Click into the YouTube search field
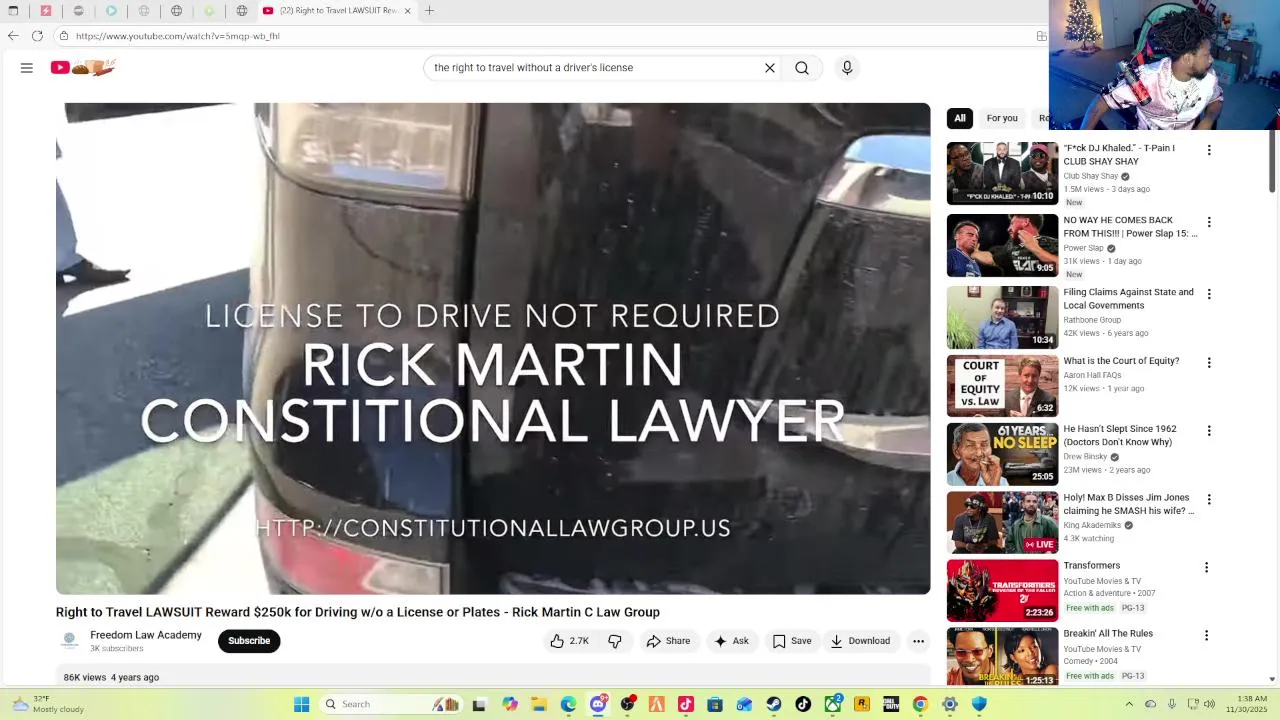Image resolution: width=1280 pixels, height=720 pixels. point(594,68)
